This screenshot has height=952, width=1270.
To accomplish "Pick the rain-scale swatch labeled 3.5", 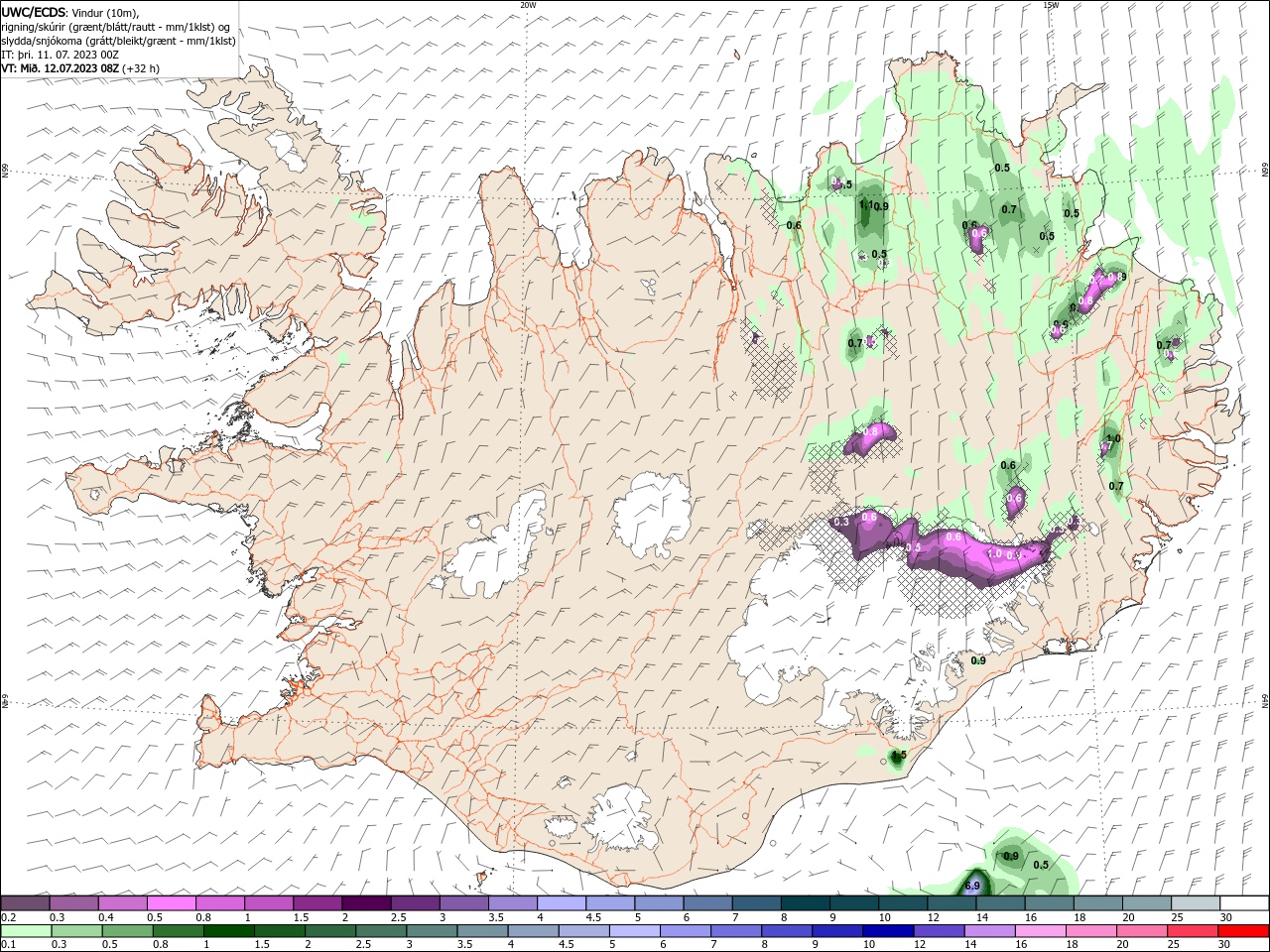I will (x=482, y=930).
